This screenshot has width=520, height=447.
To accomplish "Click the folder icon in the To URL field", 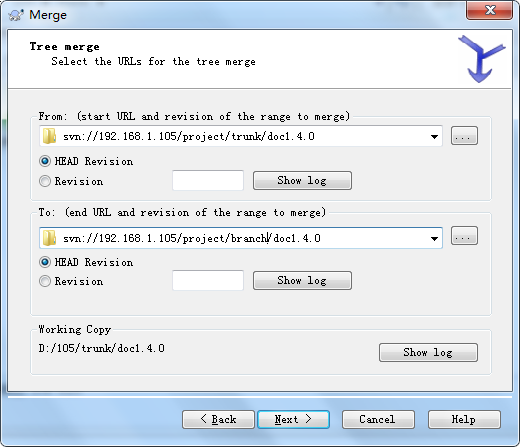I will (49, 238).
